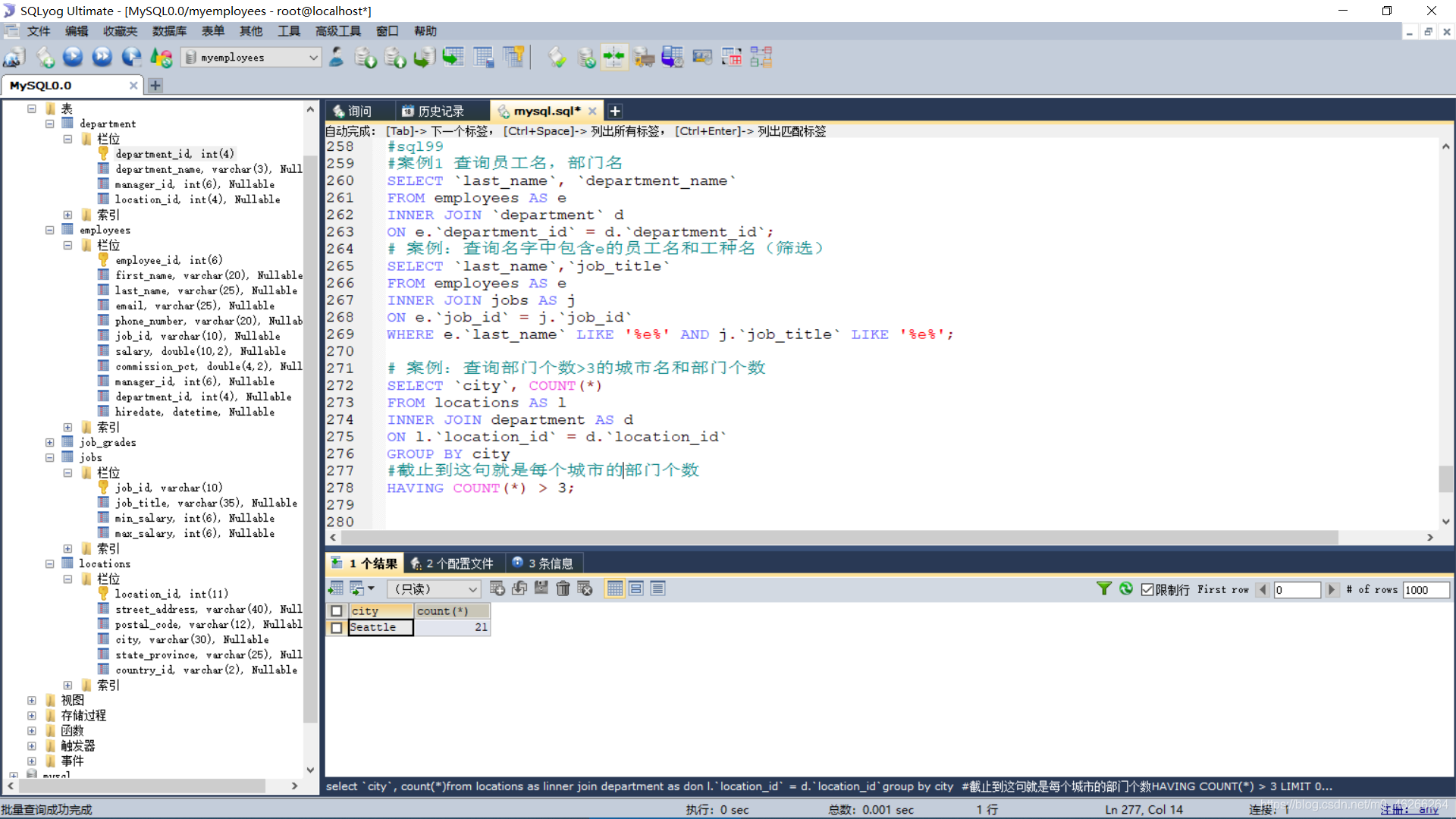Collapse the department table node
Image resolution: width=1456 pixels, height=819 pixels.
click(49, 124)
